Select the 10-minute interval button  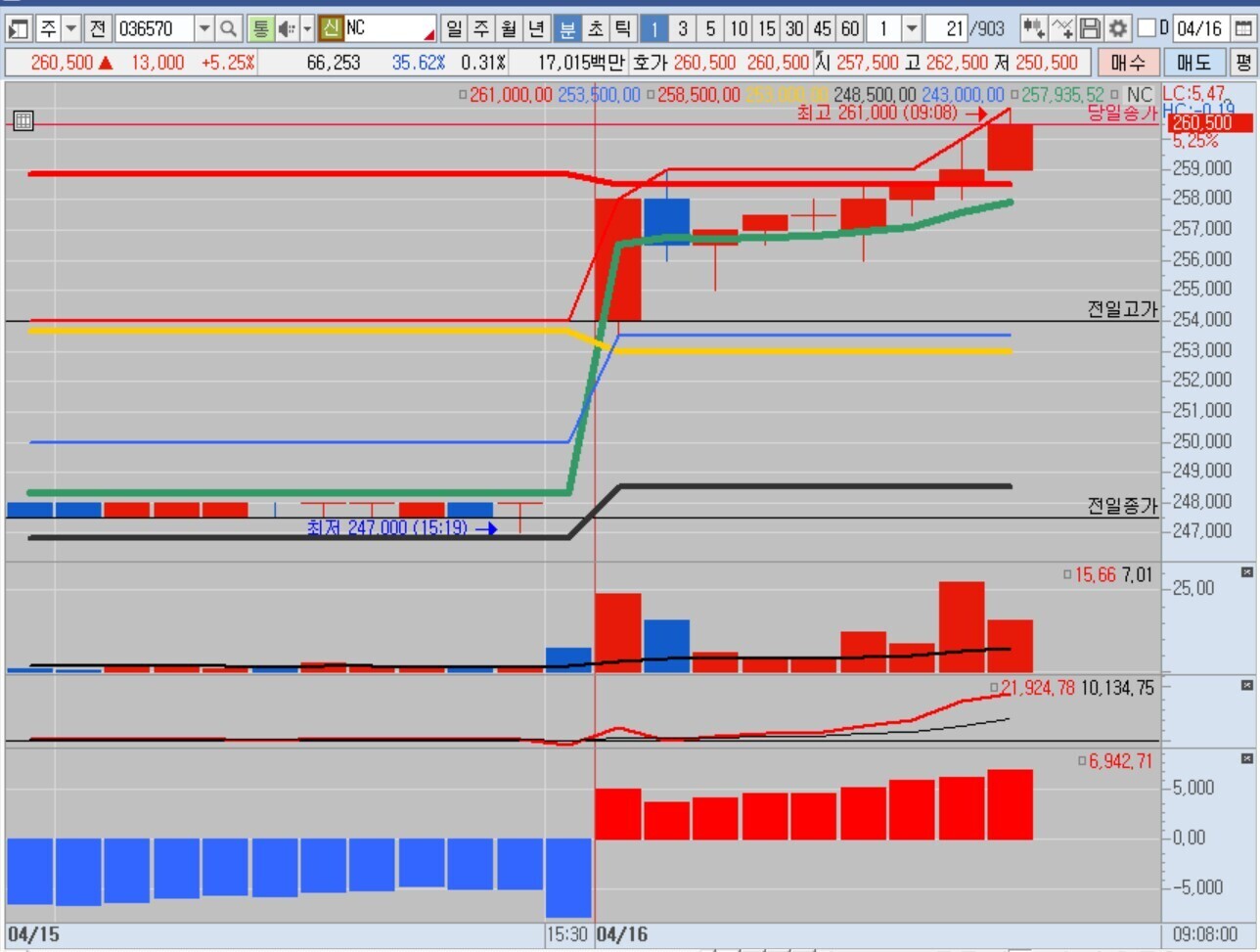tap(739, 28)
